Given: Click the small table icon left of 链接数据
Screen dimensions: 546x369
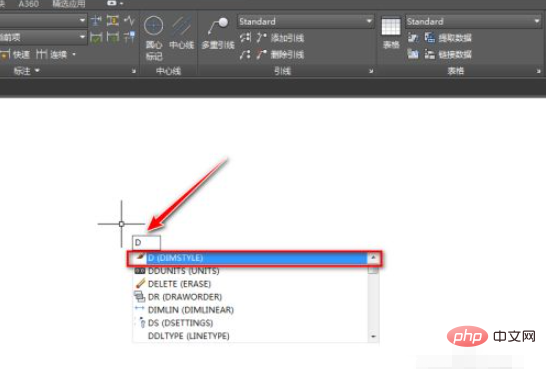Looking at the screenshot, I should tap(413, 54).
